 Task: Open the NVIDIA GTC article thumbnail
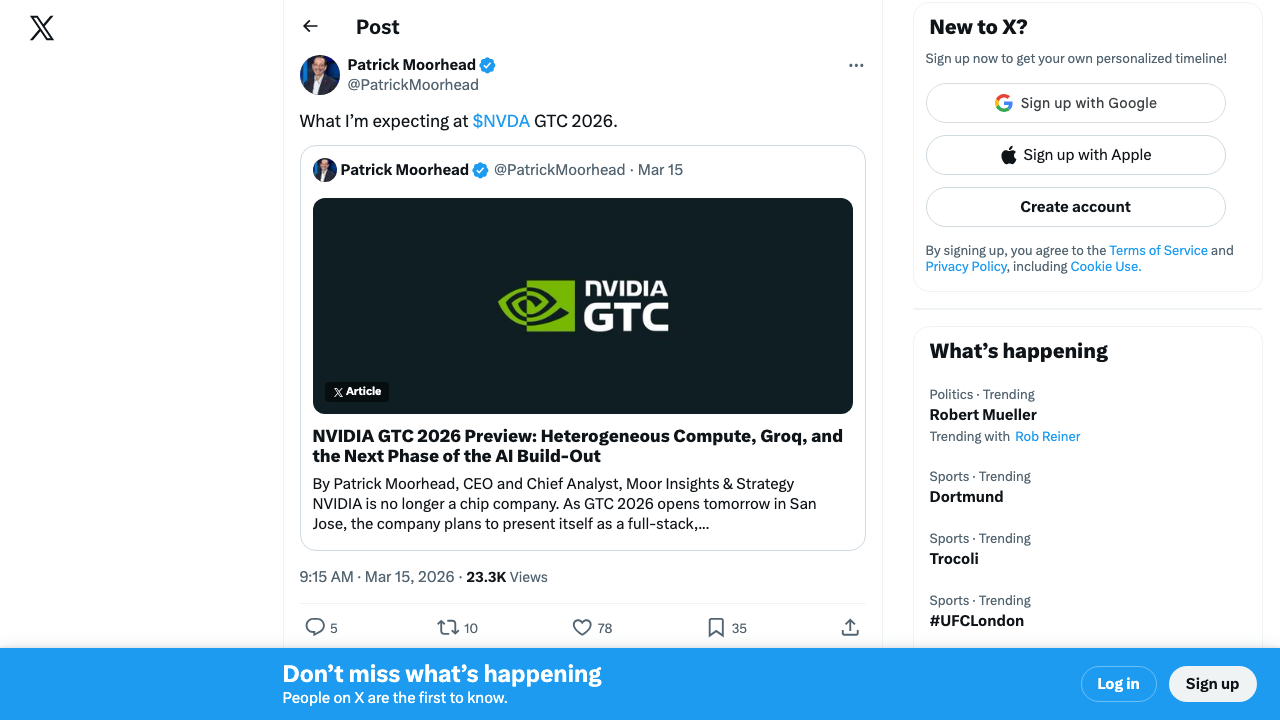point(582,305)
